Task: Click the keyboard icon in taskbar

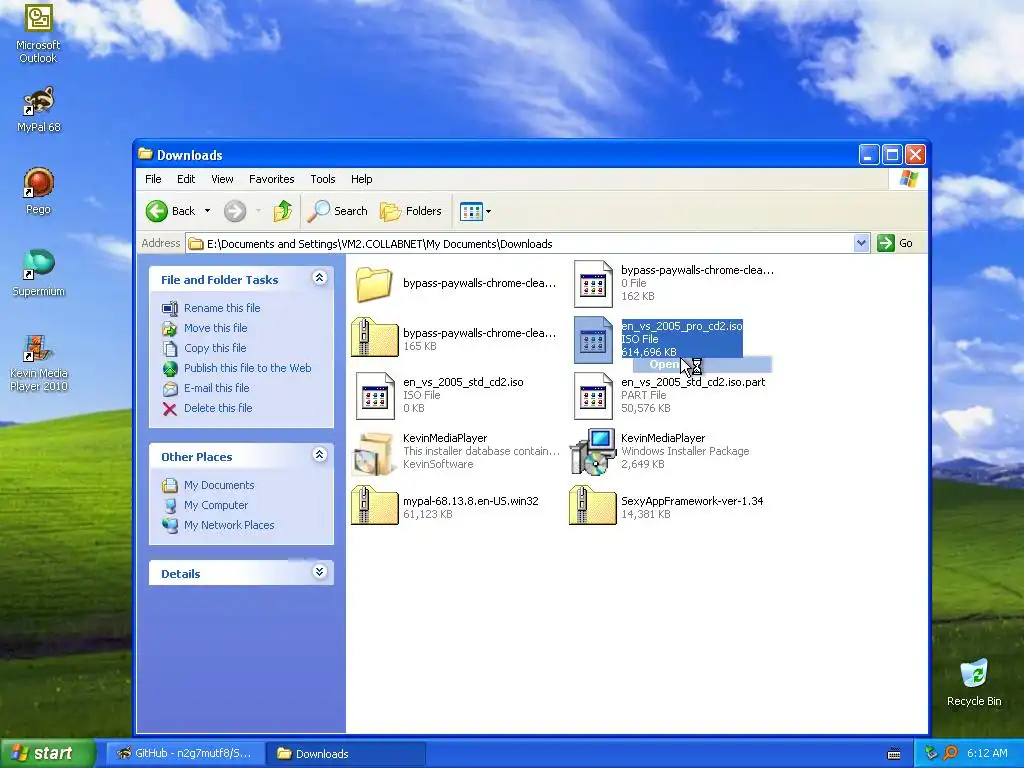Action: point(894,754)
